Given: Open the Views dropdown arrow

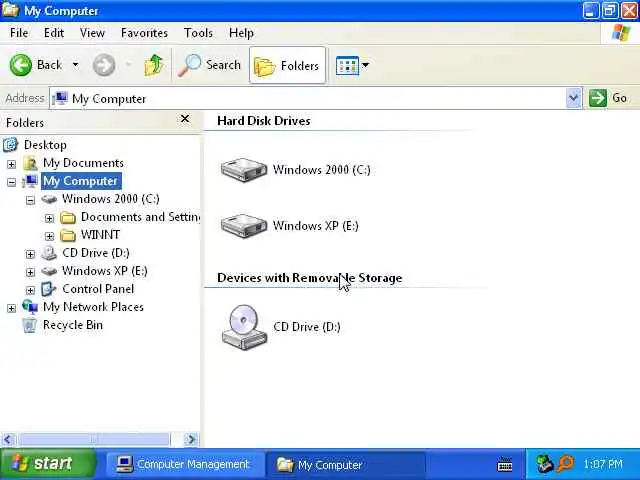Looking at the screenshot, I should [x=365, y=65].
